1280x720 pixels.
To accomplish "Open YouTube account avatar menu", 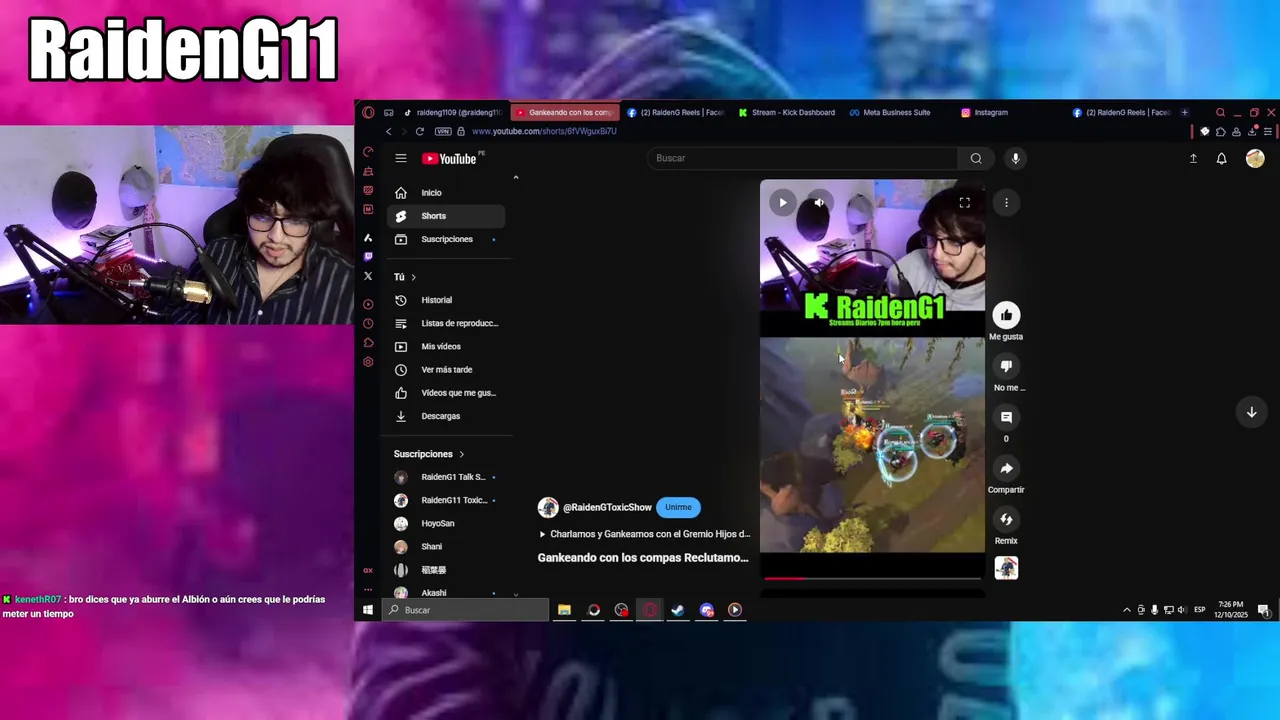I will [1255, 158].
